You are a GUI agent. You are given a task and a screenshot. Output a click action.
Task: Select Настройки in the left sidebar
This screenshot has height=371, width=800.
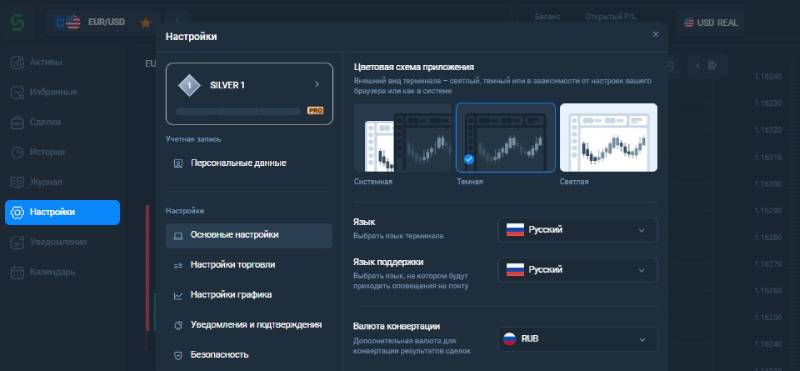pyautogui.click(x=62, y=212)
